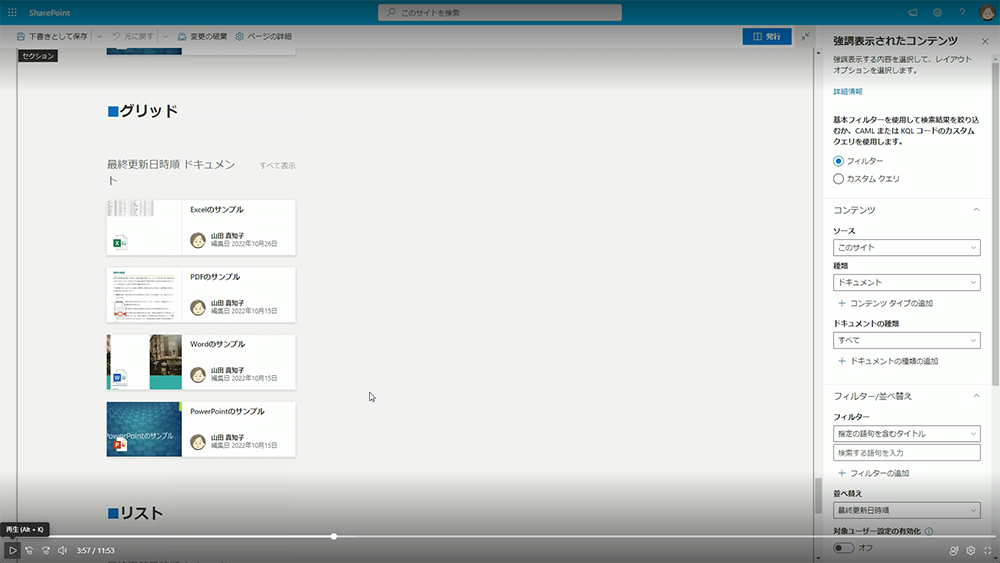The image size is (1000, 563).
Task: Open the ドキュメントの種類 dropdown showing すべて
Action: (906, 340)
